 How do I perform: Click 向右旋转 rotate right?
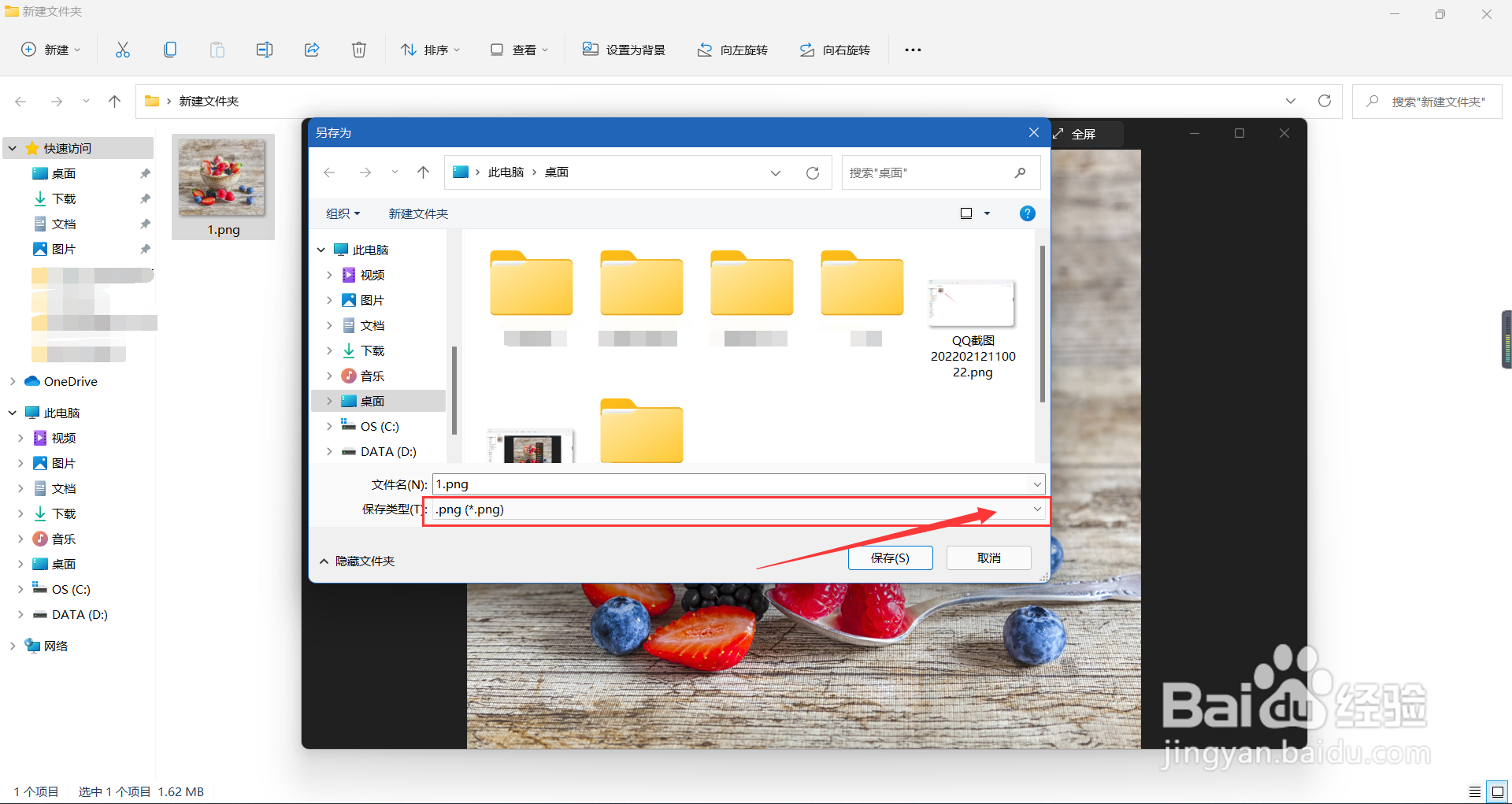(835, 50)
